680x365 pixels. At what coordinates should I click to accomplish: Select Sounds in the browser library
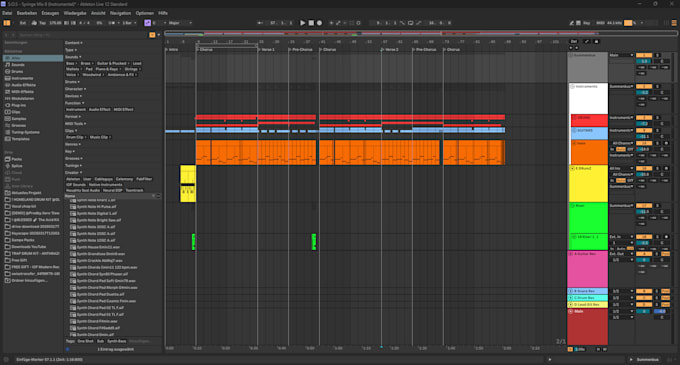click(18, 65)
